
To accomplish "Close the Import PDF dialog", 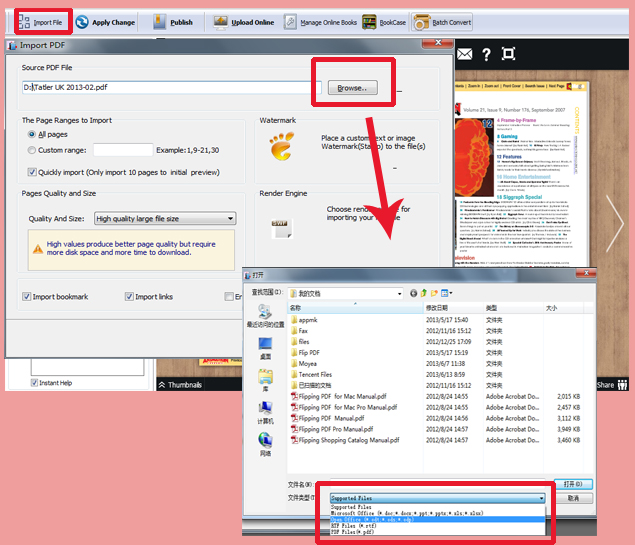I will point(437,43).
